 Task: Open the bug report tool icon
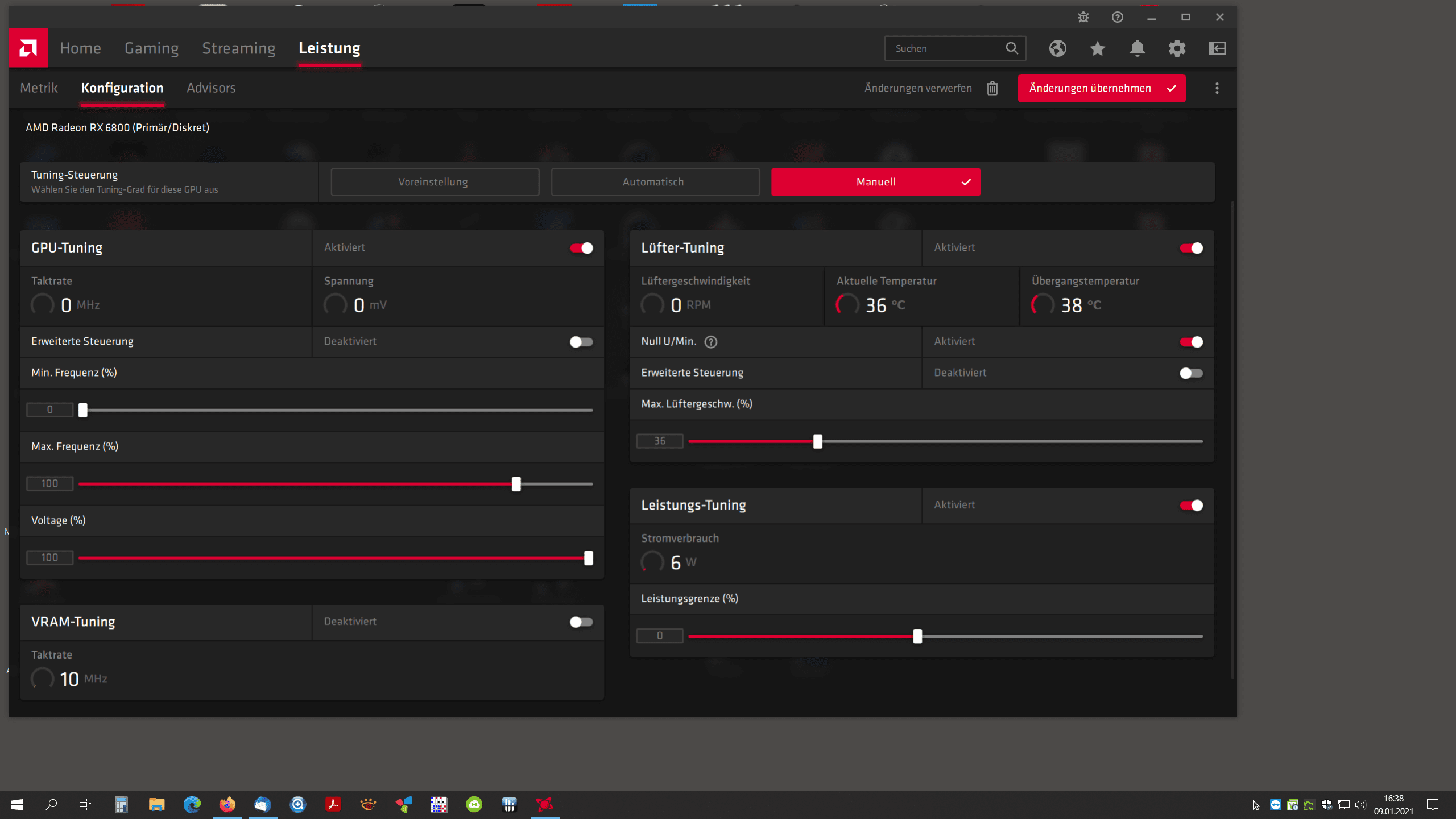pos(1083,17)
